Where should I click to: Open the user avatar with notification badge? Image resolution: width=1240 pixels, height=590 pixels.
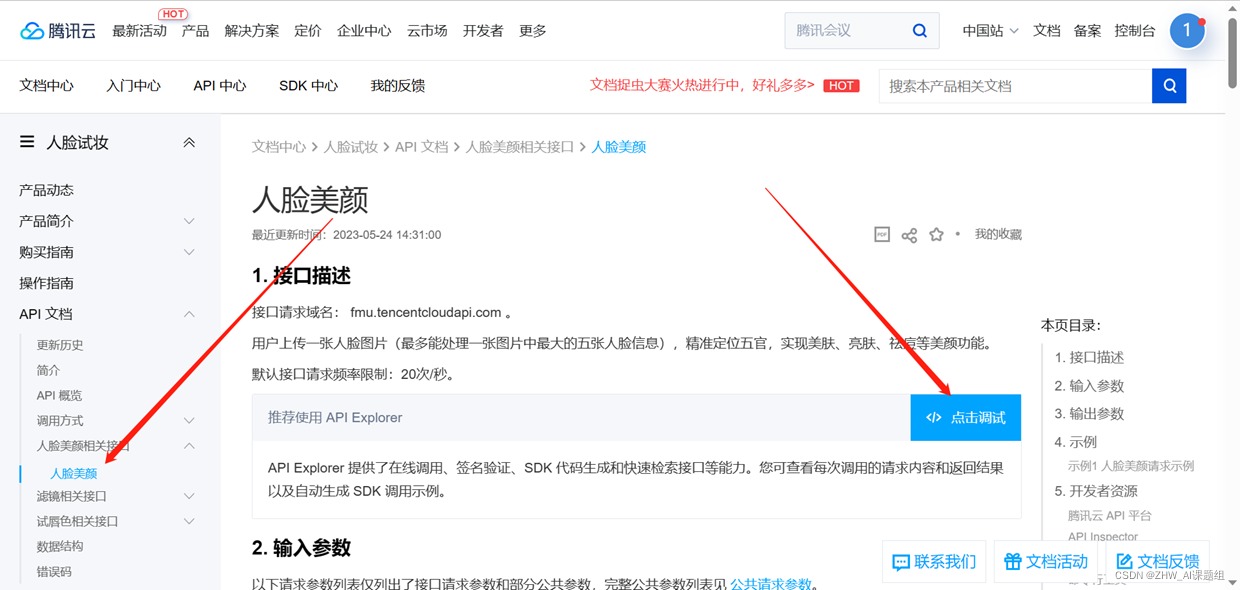click(1187, 31)
